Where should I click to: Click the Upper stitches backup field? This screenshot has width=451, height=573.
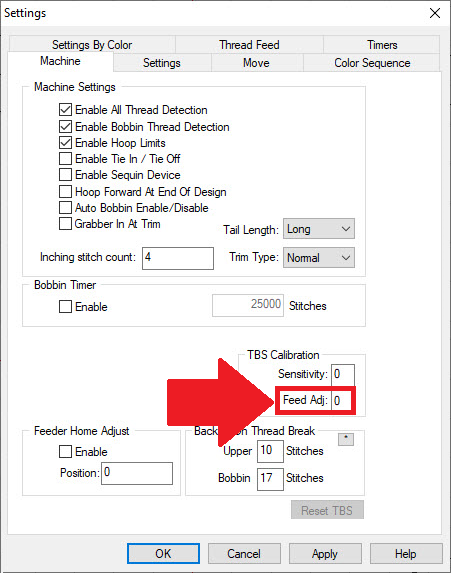point(270,451)
